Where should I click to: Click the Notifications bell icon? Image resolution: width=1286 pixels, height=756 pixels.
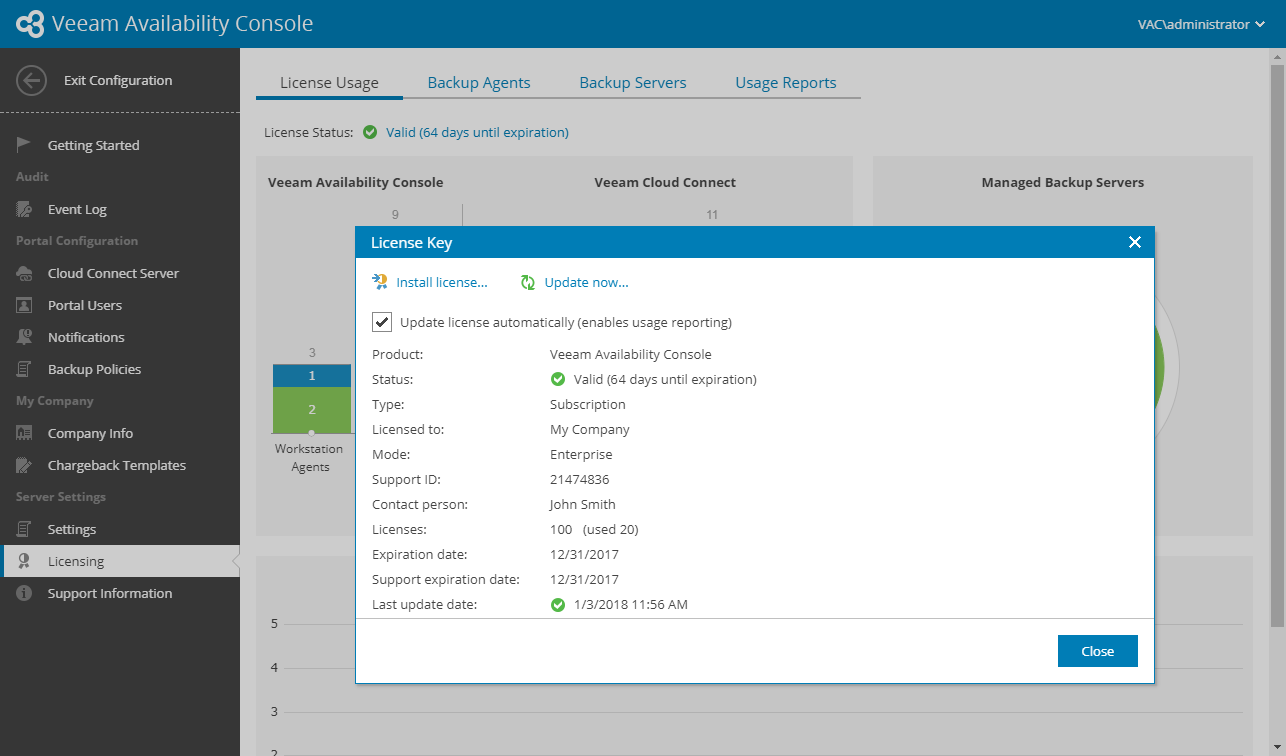24,337
